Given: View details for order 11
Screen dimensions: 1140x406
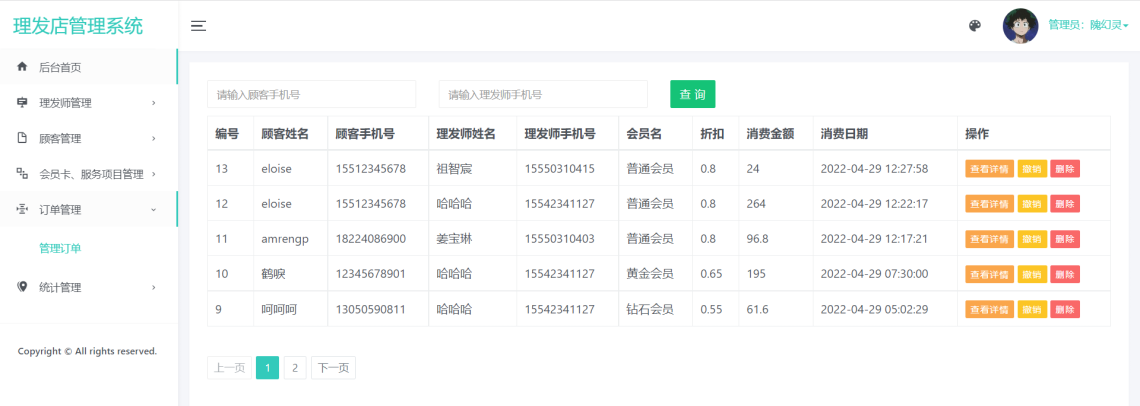Looking at the screenshot, I should point(989,239).
